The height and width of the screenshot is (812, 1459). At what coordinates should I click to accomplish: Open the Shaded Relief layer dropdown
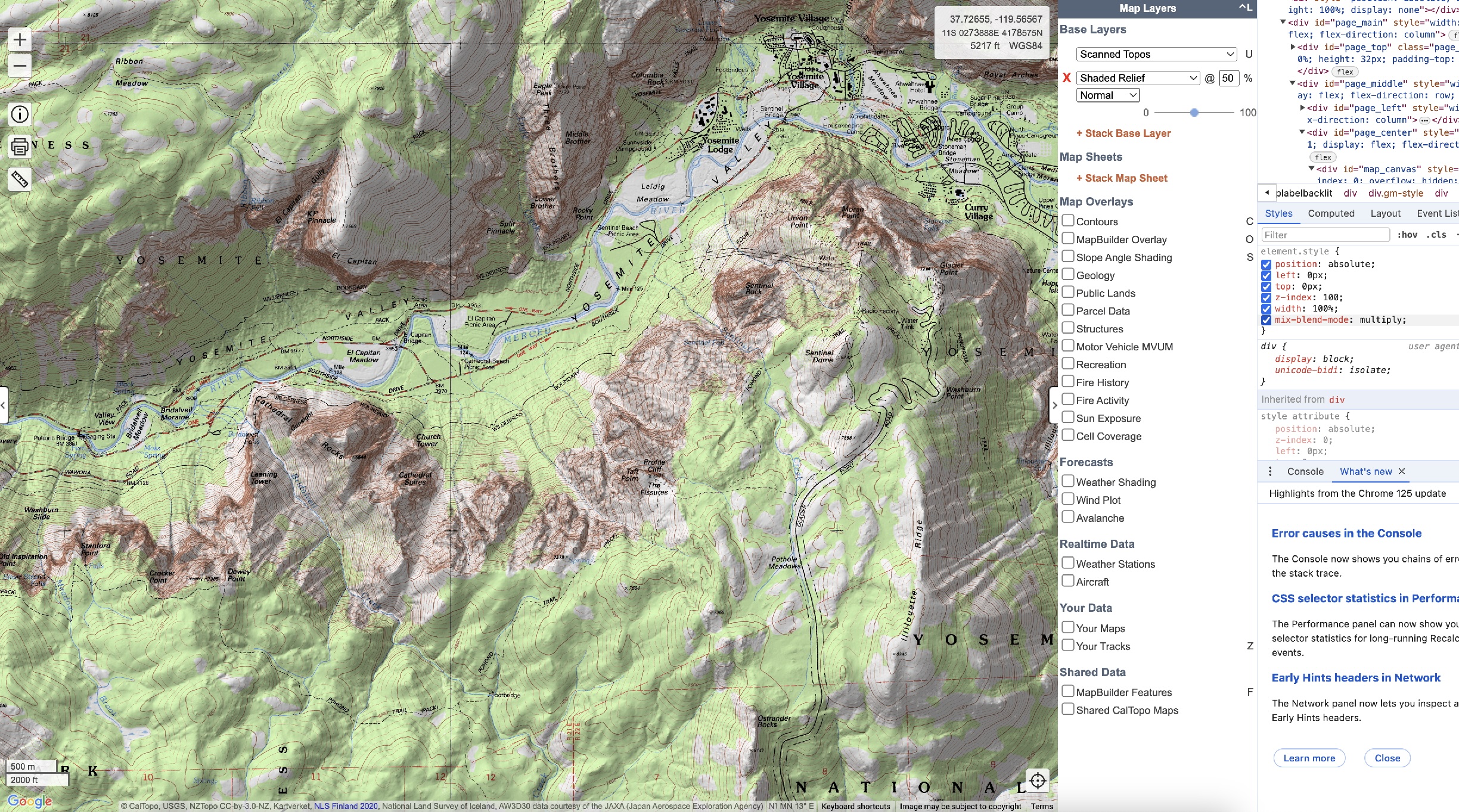[x=1137, y=78]
